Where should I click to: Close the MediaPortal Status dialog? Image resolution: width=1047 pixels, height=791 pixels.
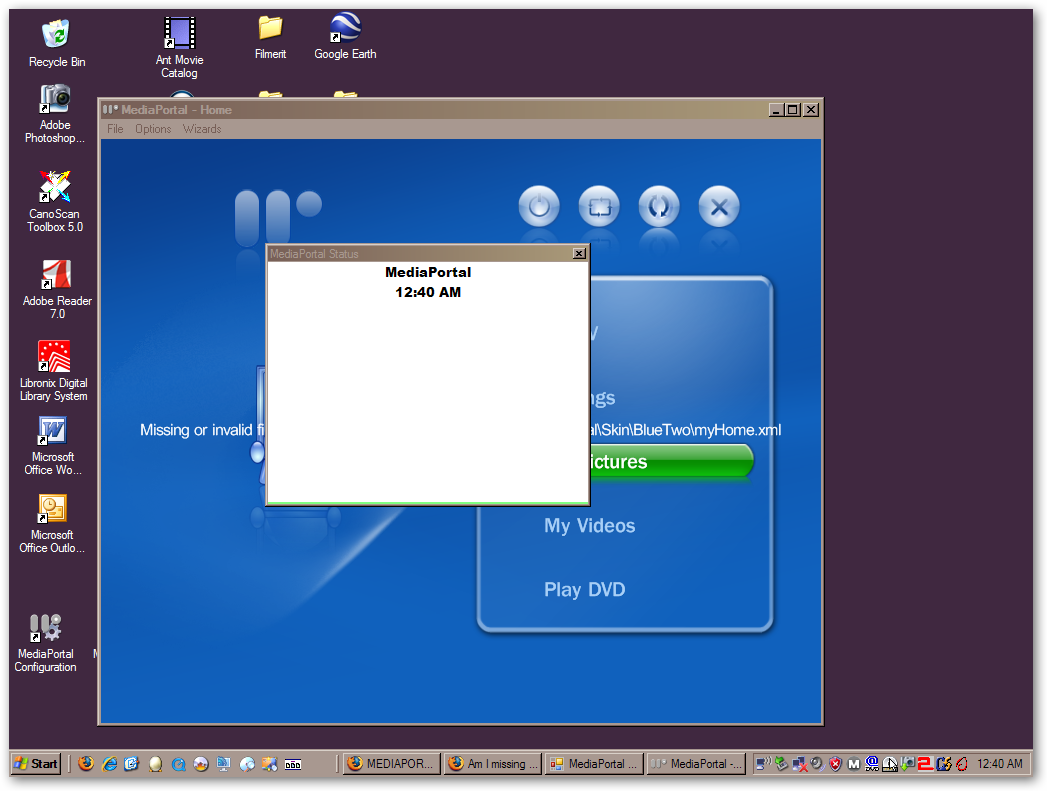[579, 254]
